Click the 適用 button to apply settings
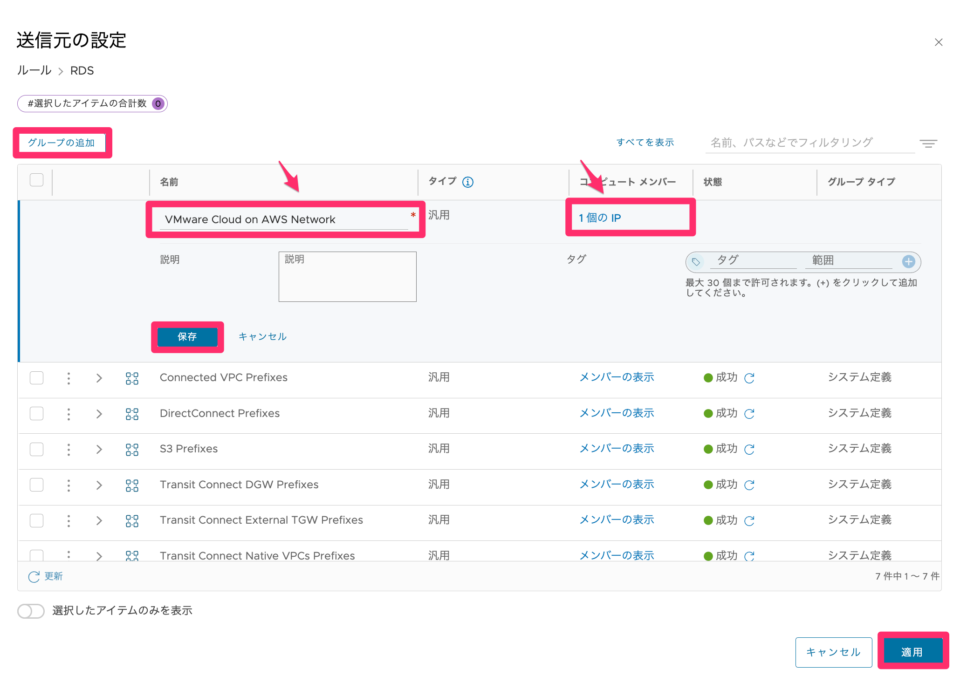Screen dimensions: 960x683 pyautogui.click(x=913, y=651)
